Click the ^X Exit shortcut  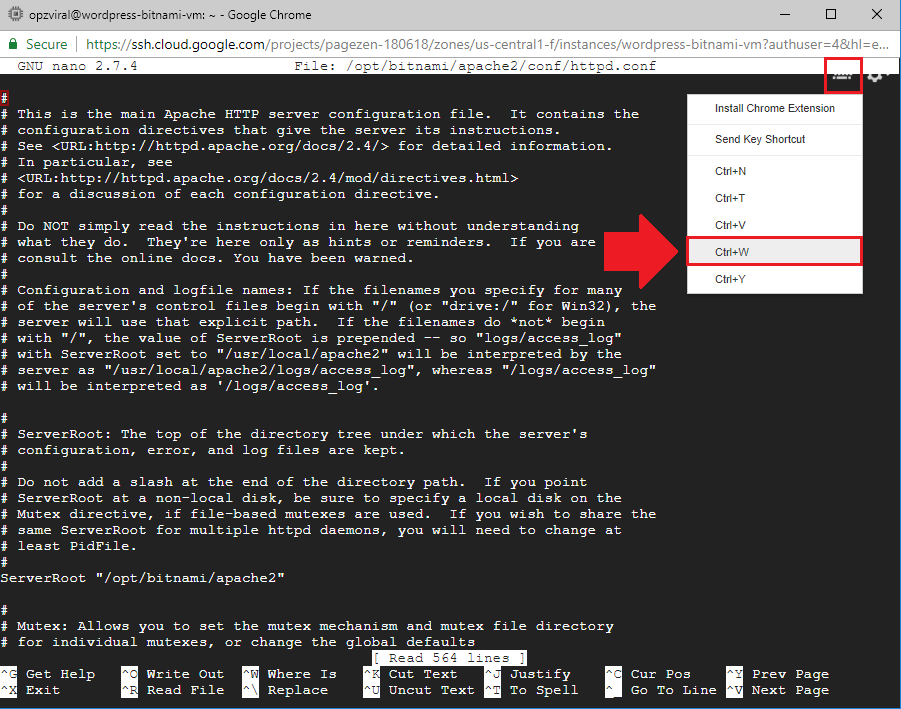click(x=30, y=690)
